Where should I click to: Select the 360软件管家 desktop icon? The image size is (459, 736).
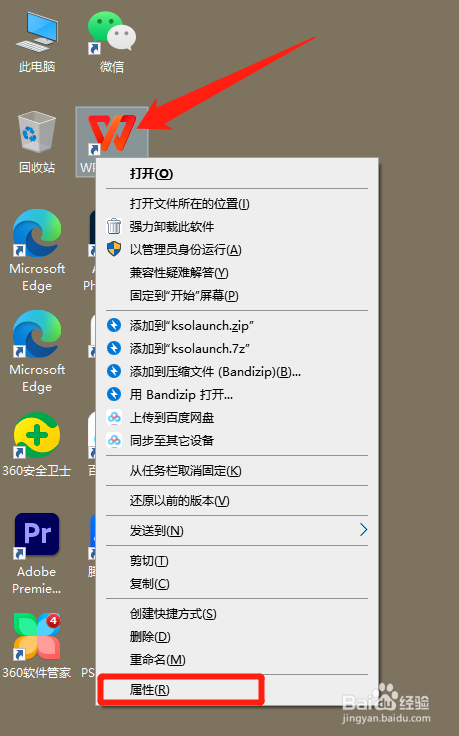coord(37,646)
